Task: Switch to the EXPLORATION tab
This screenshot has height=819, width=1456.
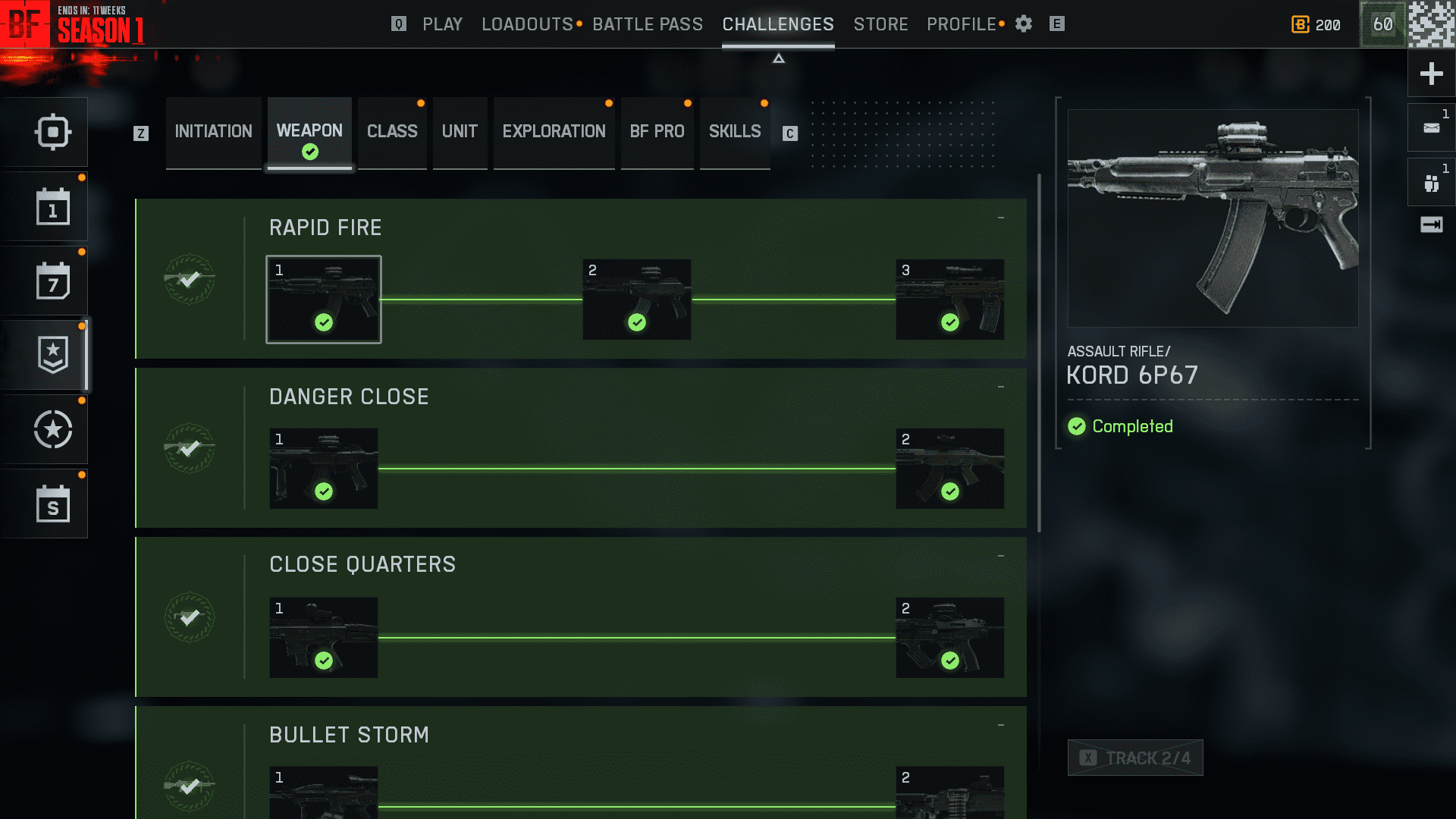Action: pos(554,132)
